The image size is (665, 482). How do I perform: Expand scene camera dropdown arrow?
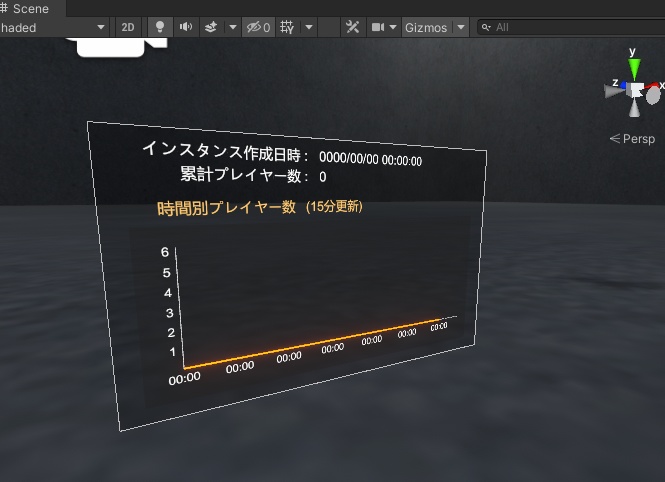click(x=393, y=28)
